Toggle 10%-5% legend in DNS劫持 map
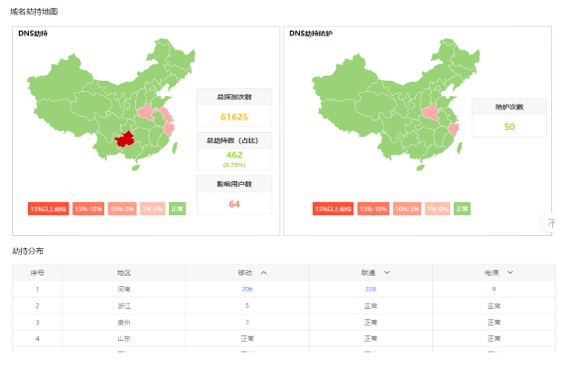The height and width of the screenshot is (367, 564). [122, 209]
